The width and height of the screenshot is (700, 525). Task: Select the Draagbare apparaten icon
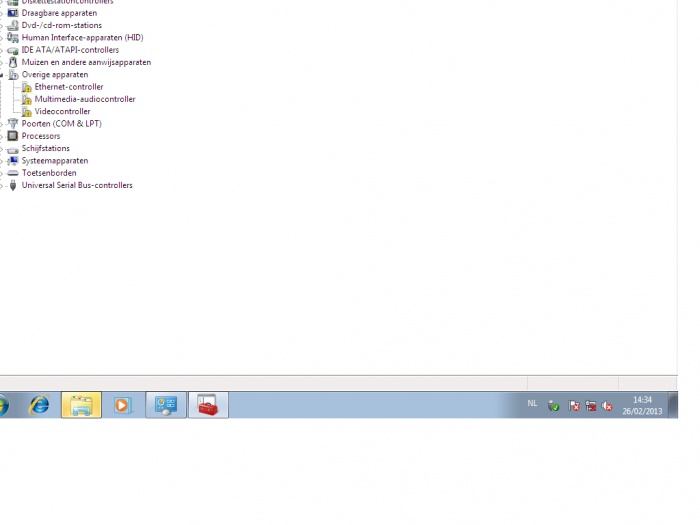point(13,13)
